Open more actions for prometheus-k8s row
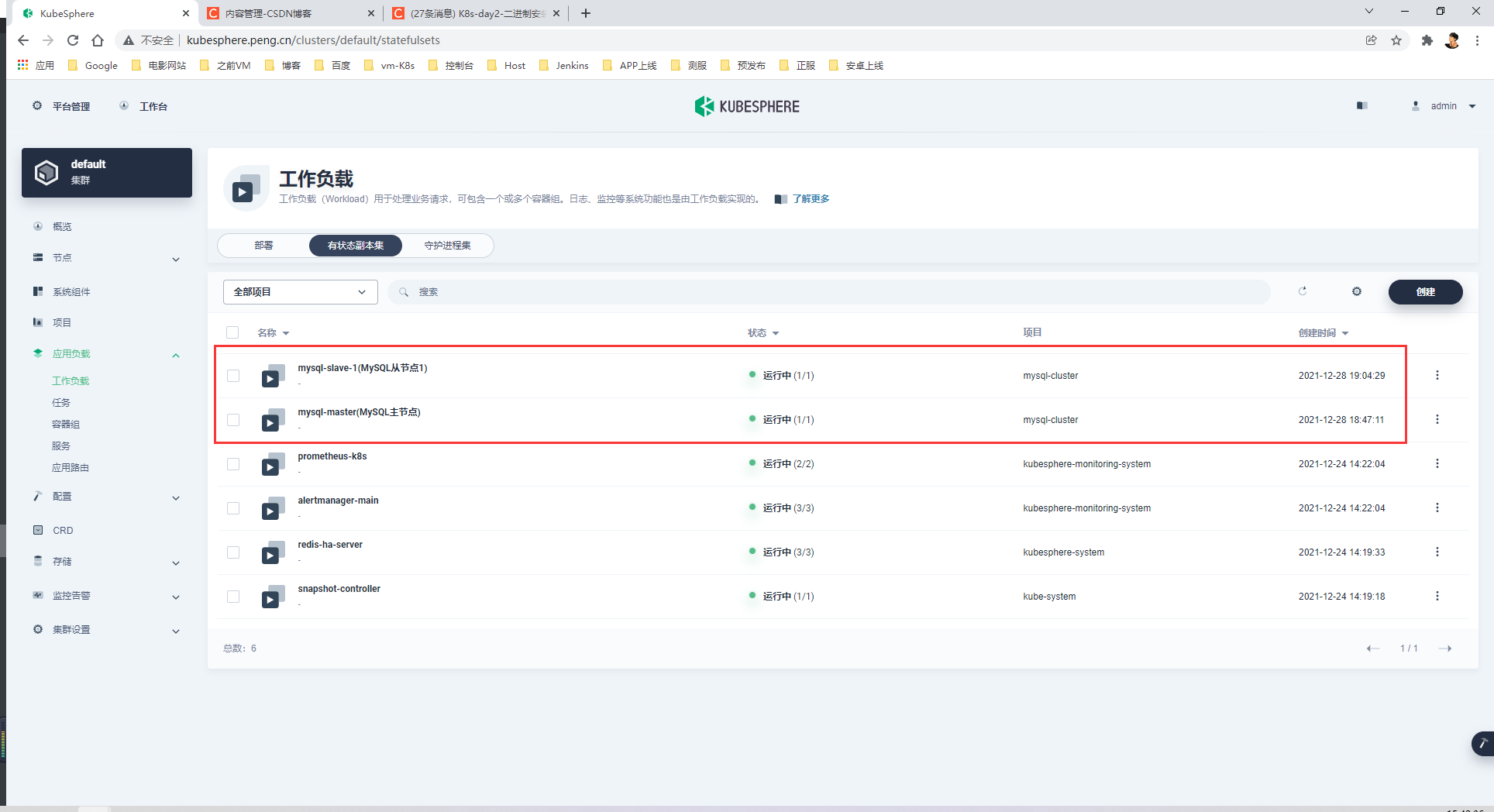Image resolution: width=1494 pixels, height=812 pixels. point(1437,463)
